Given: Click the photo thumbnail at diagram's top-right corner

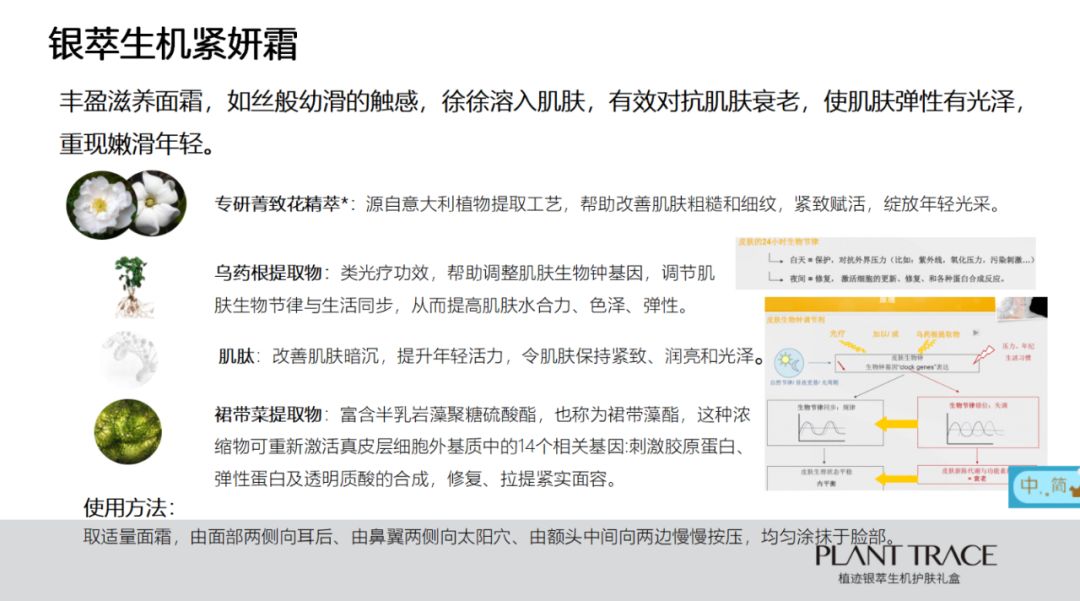Looking at the screenshot, I should coord(1022,308).
